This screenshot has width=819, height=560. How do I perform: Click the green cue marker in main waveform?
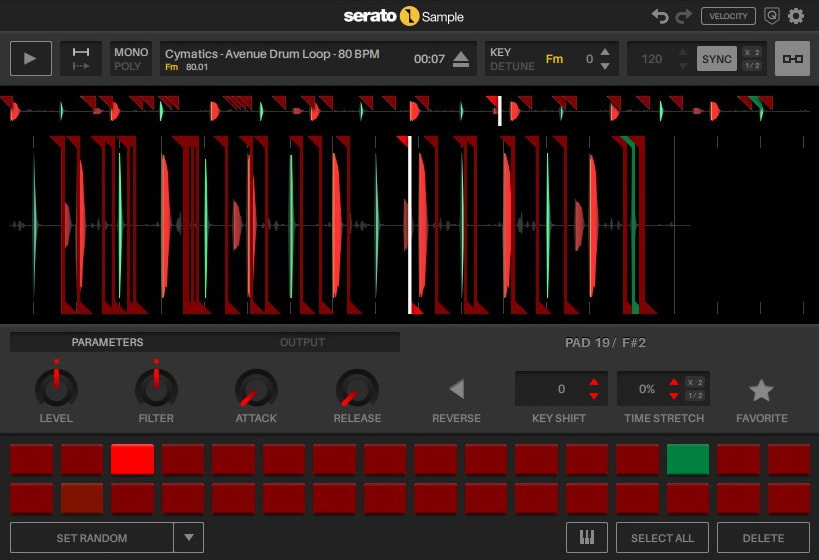tap(633, 225)
